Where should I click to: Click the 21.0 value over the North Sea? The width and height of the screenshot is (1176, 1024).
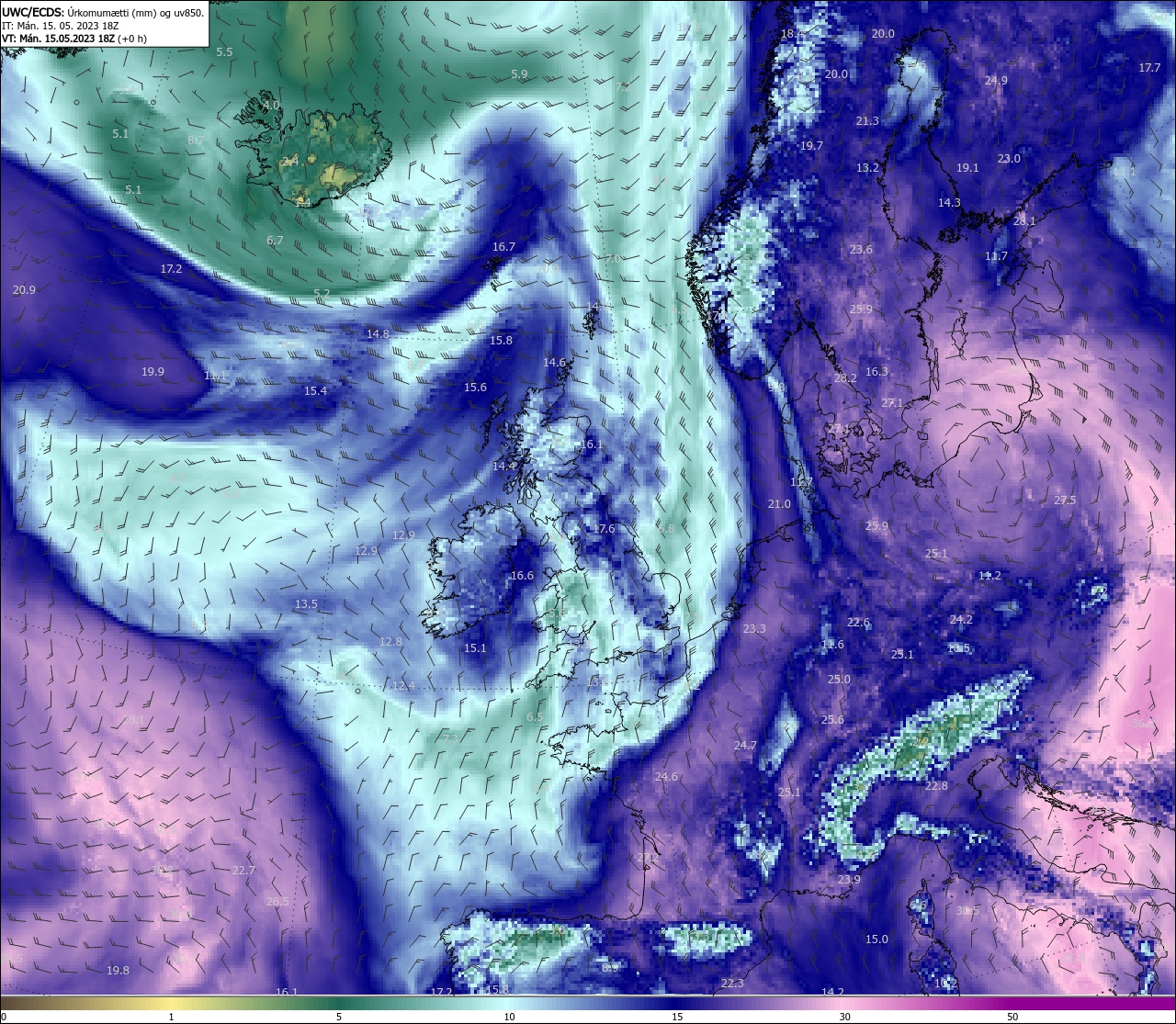(x=779, y=504)
